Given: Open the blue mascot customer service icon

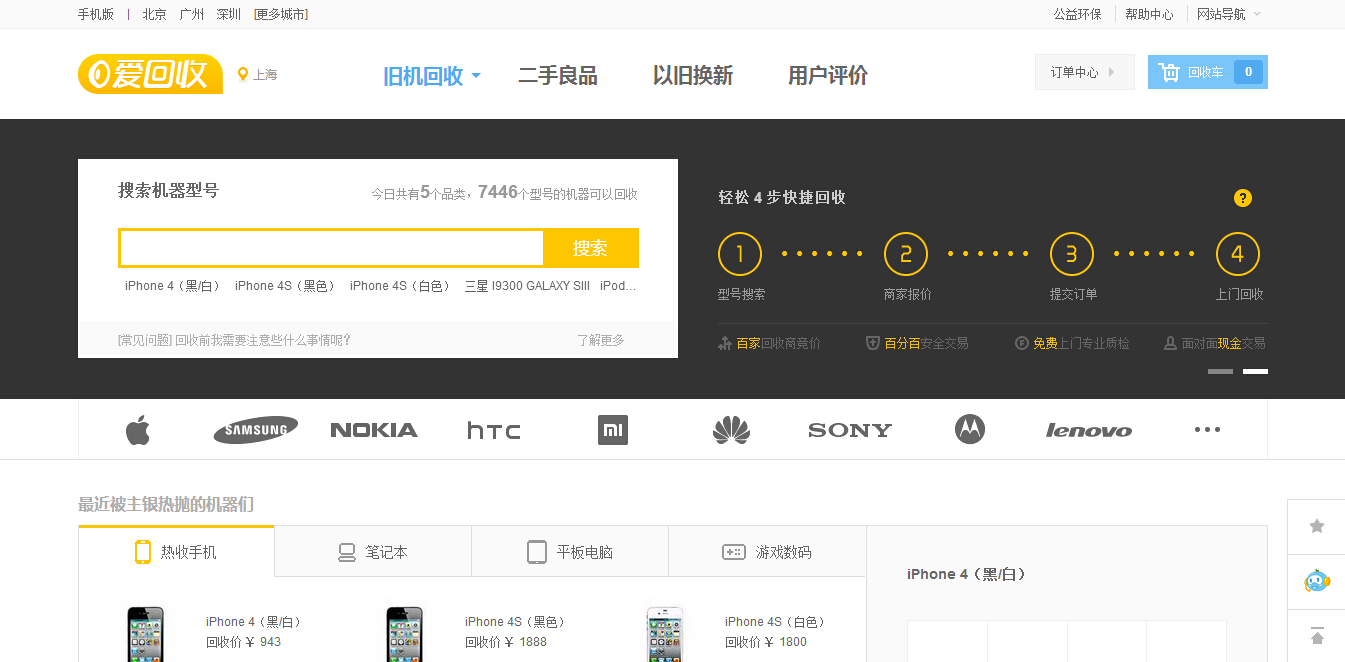Looking at the screenshot, I should tap(1317, 581).
